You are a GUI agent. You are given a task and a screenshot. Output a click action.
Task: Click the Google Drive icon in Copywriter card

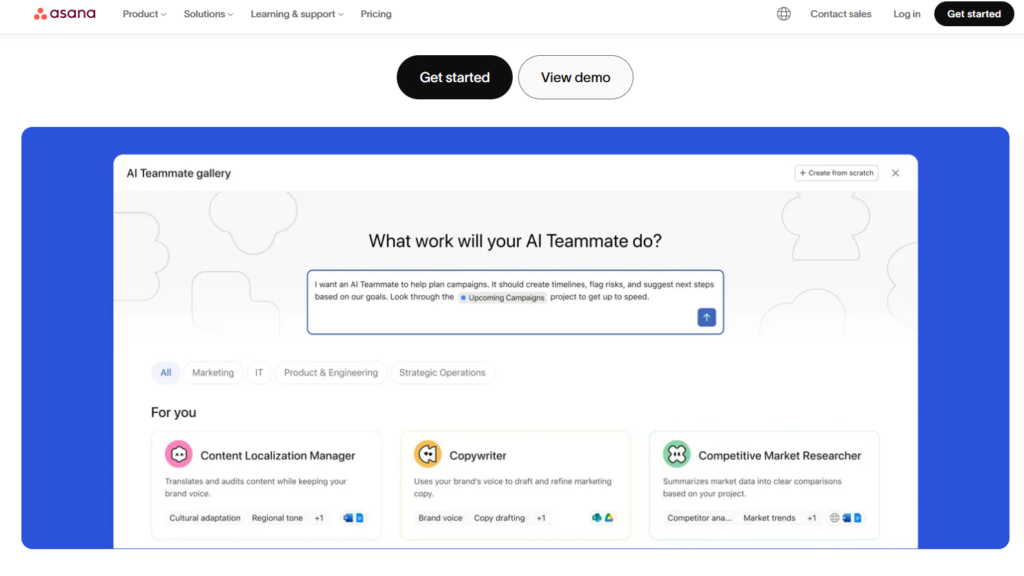pos(609,518)
